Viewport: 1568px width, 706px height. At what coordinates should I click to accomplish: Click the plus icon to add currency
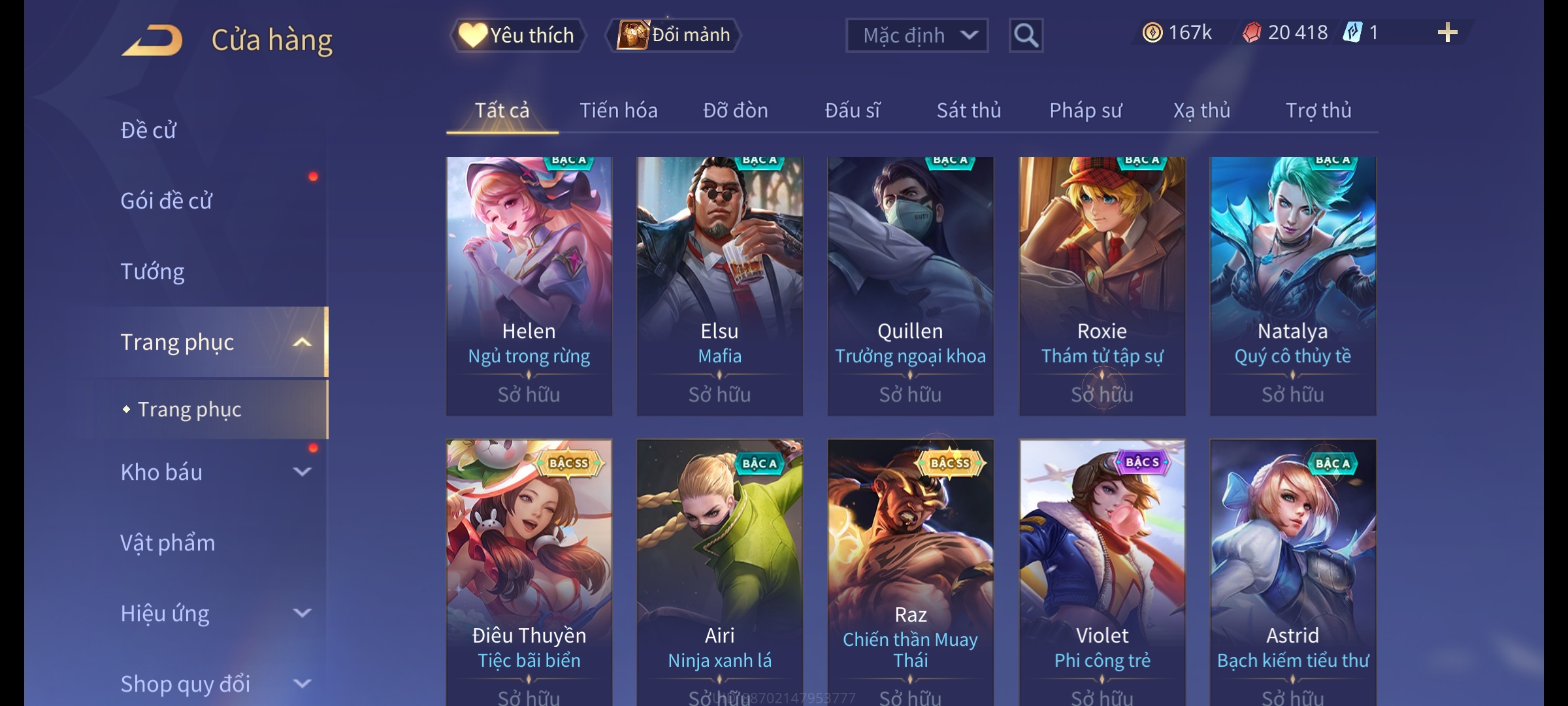[1447, 33]
